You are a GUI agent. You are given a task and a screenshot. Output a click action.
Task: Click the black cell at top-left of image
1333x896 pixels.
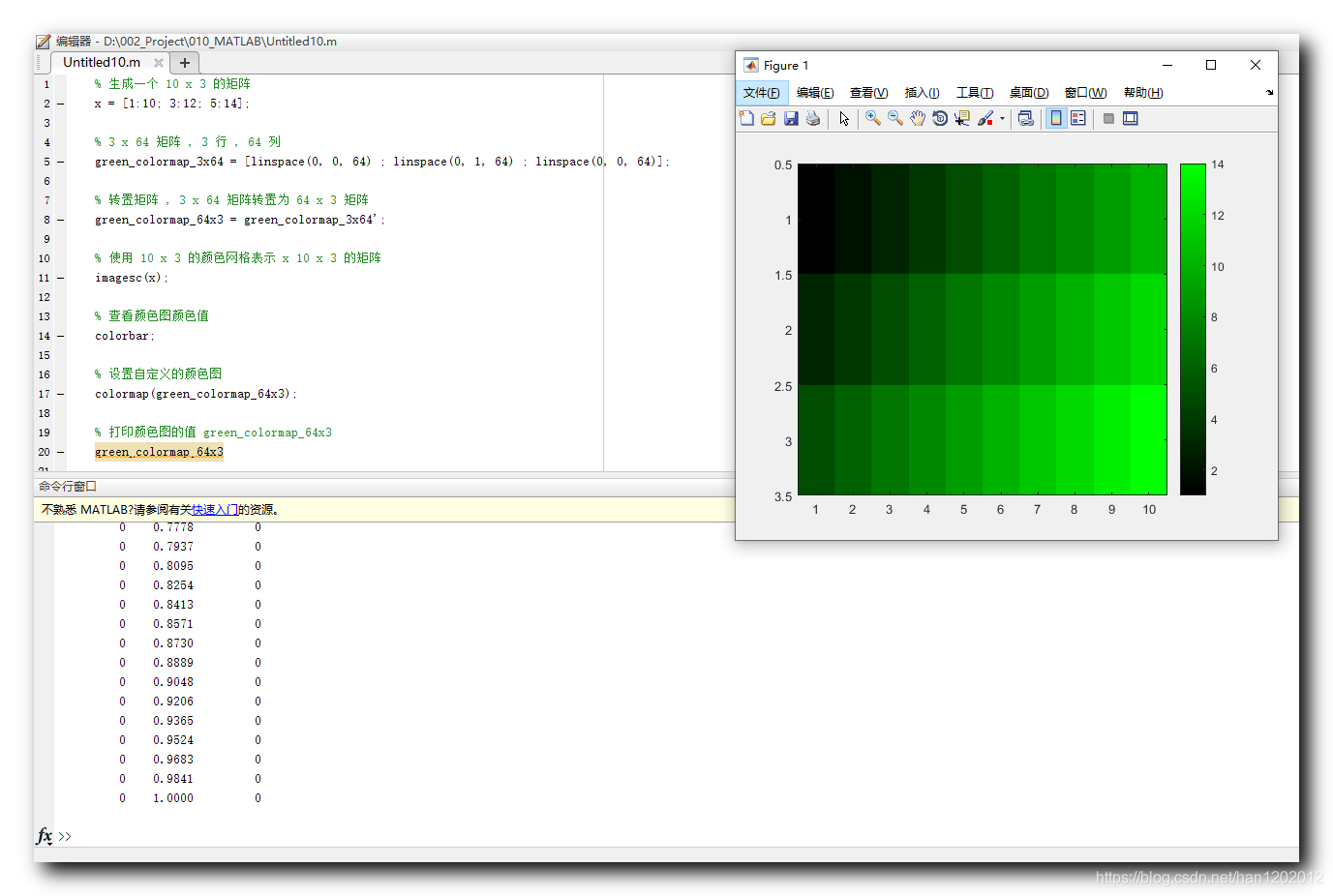click(816, 219)
